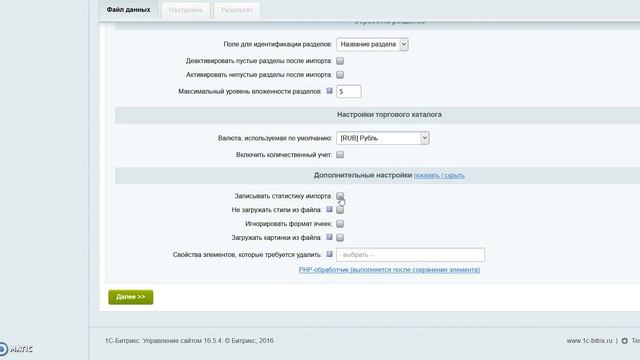
Task: Show hint for 'Не загружать стили из файла'
Action: coord(329,210)
